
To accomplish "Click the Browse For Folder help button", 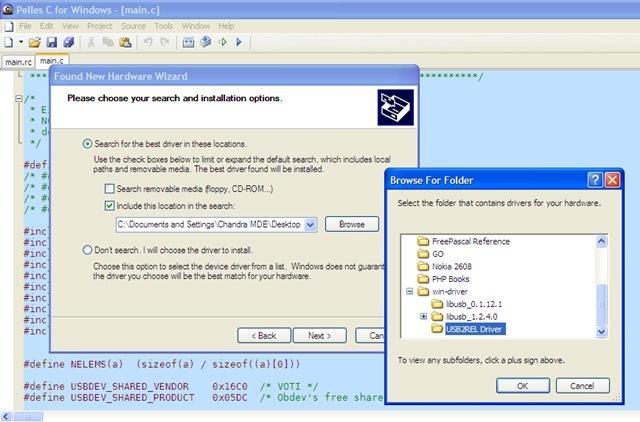I will click(x=595, y=180).
